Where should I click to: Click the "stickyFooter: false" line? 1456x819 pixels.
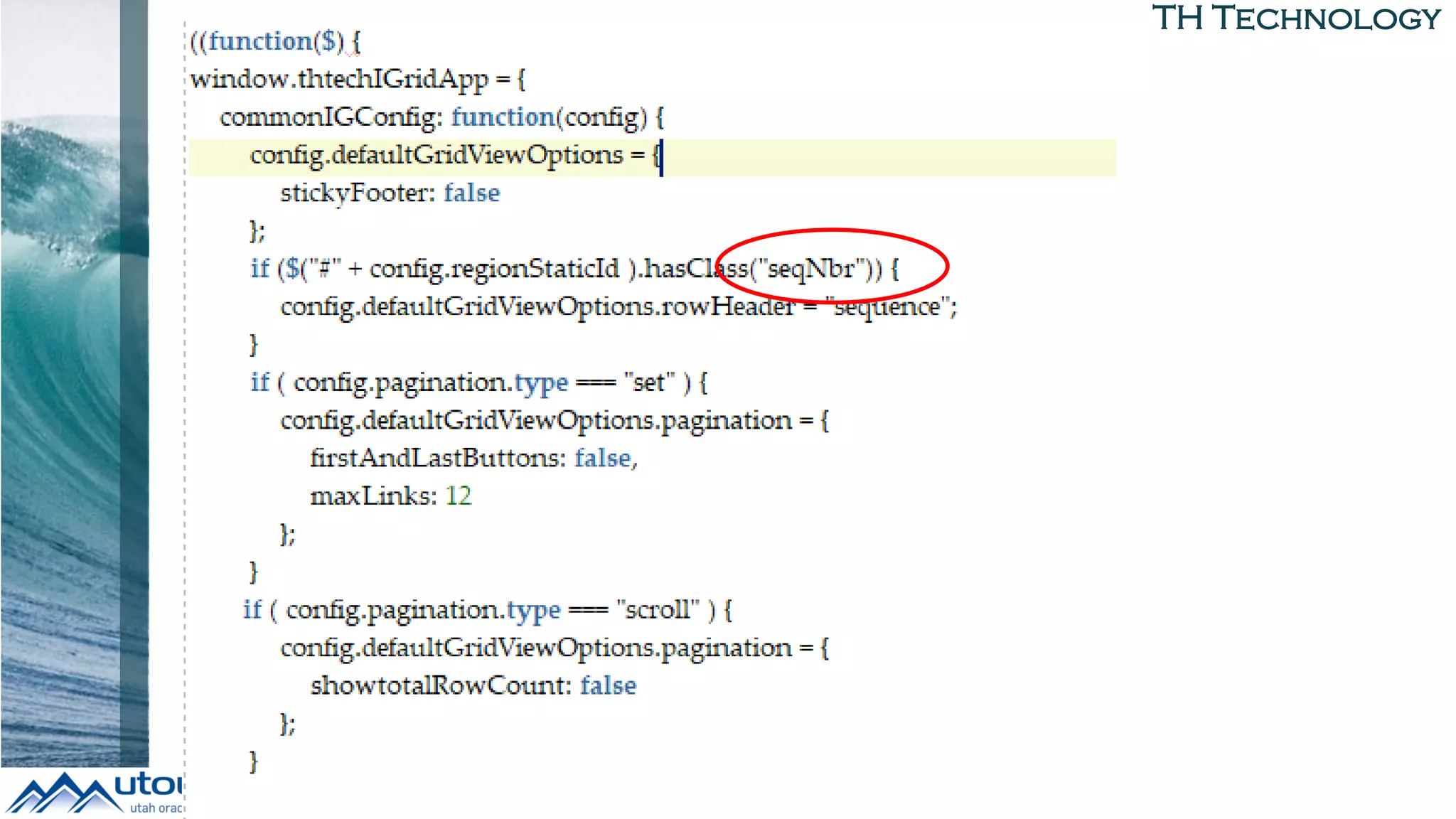390,193
